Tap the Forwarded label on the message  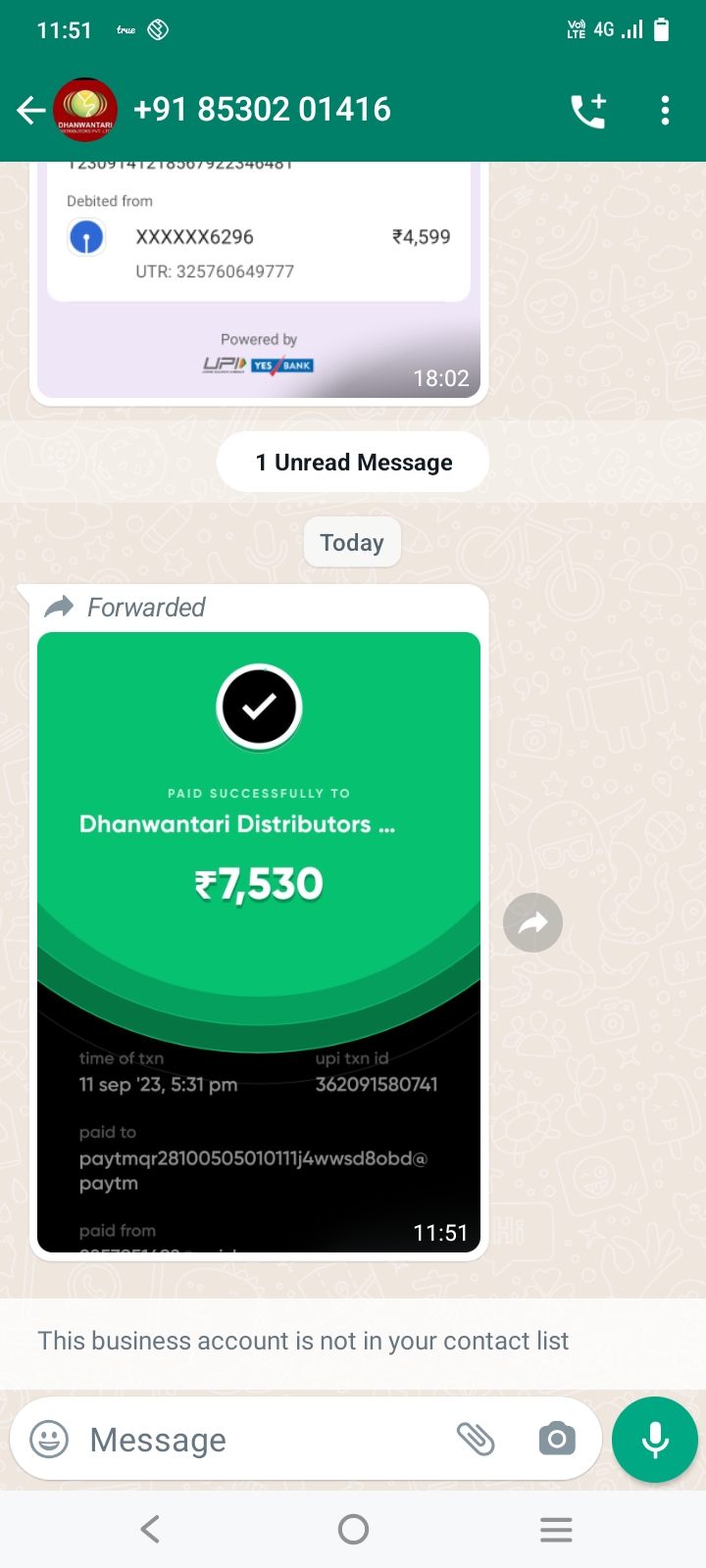click(146, 608)
